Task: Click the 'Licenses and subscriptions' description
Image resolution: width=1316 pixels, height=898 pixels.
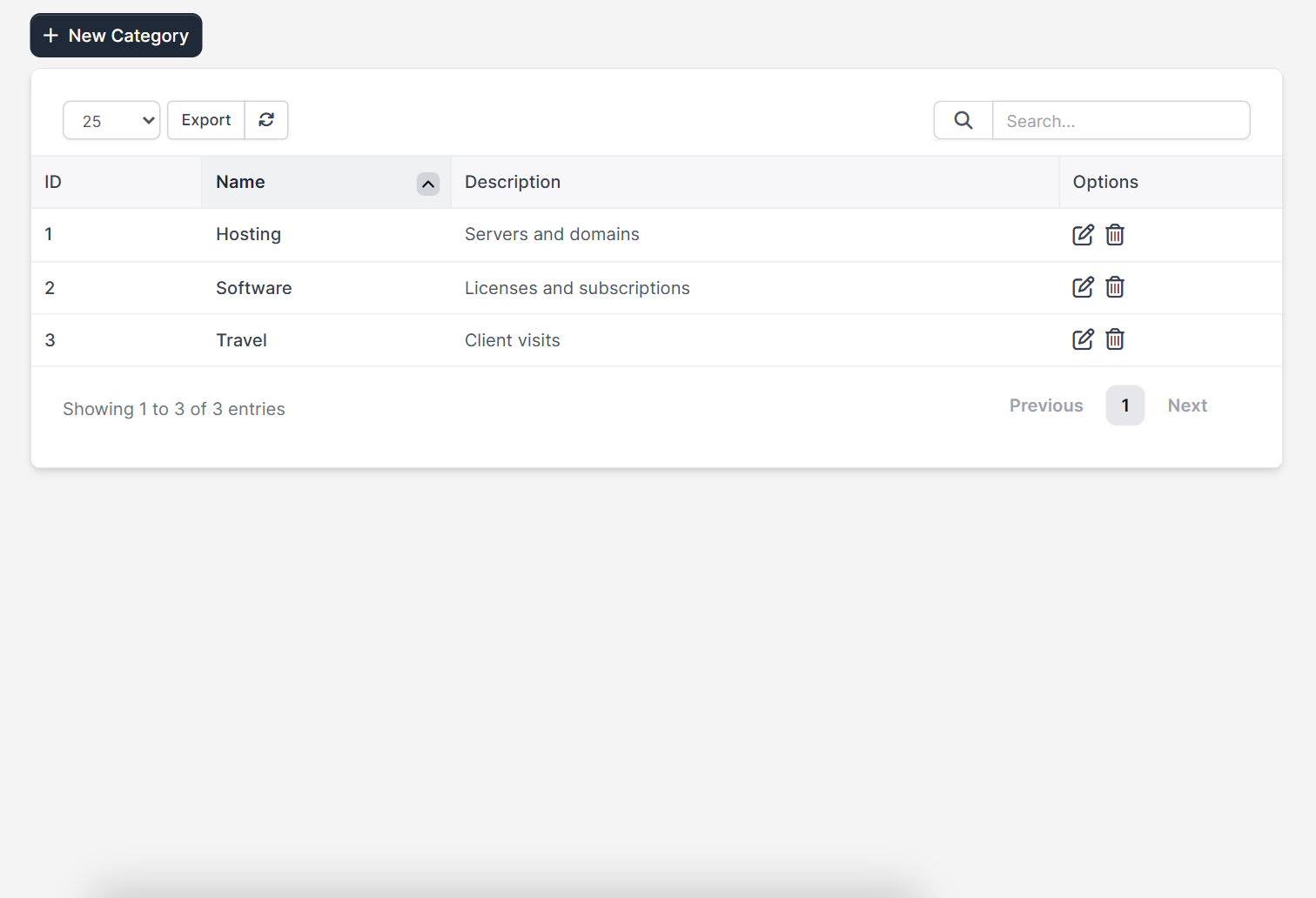Action: coord(577,288)
